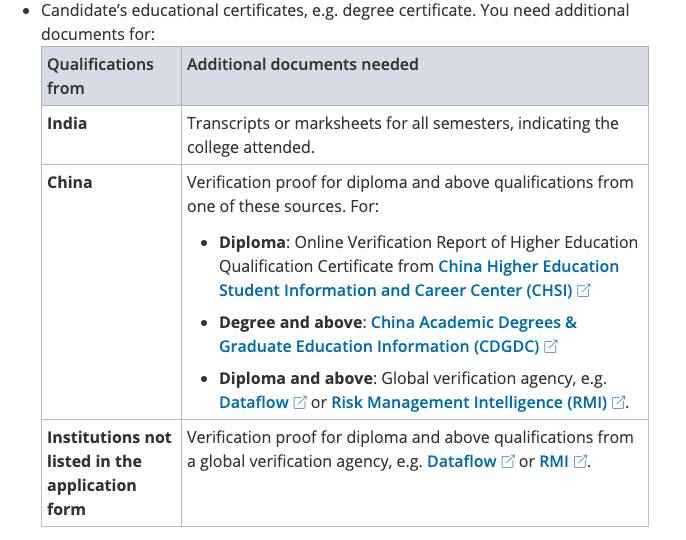Click external icon after Risk Management Intelligence (RMI)
Image resolution: width=686 pixels, height=540 pixels.
pyautogui.click(x=618, y=403)
